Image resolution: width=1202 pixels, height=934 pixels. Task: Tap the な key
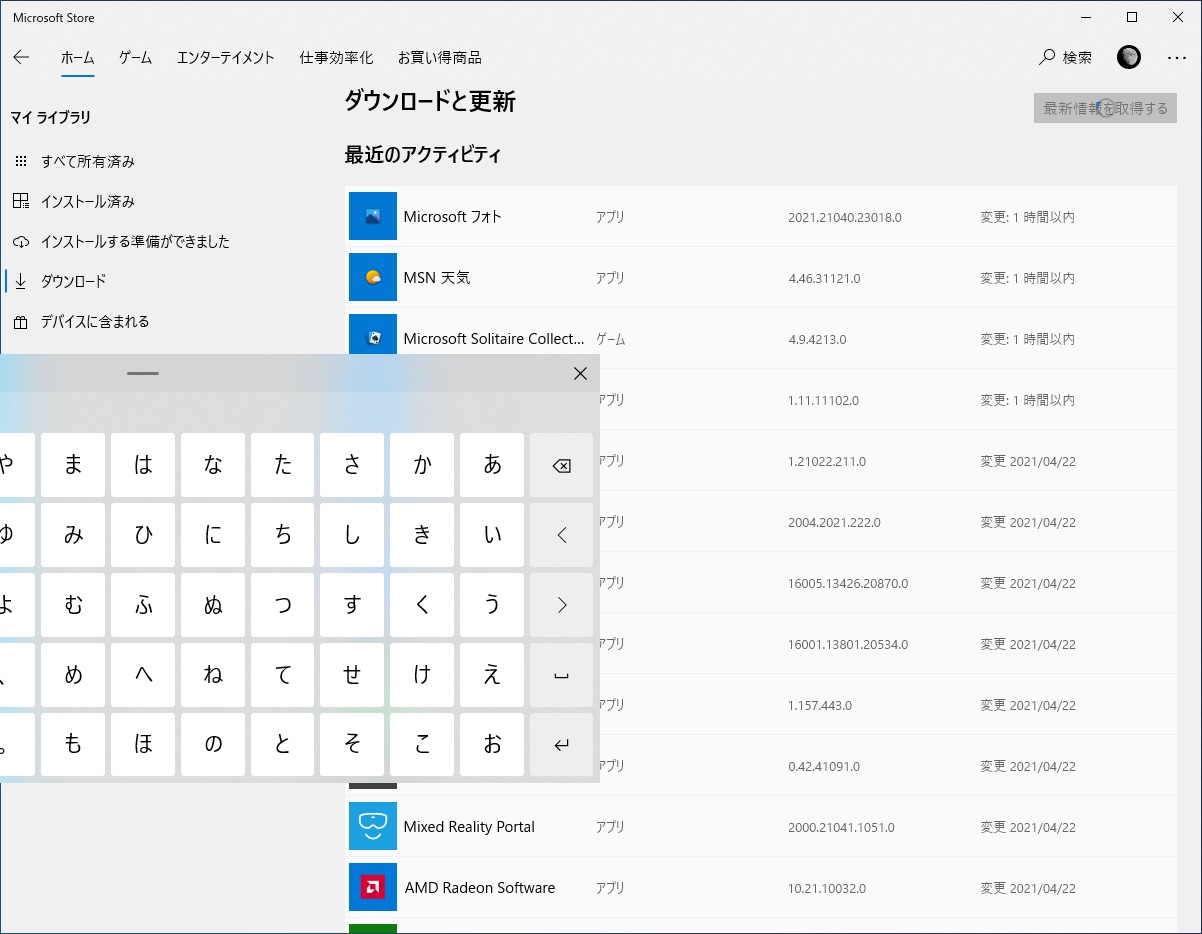(213, 465)
